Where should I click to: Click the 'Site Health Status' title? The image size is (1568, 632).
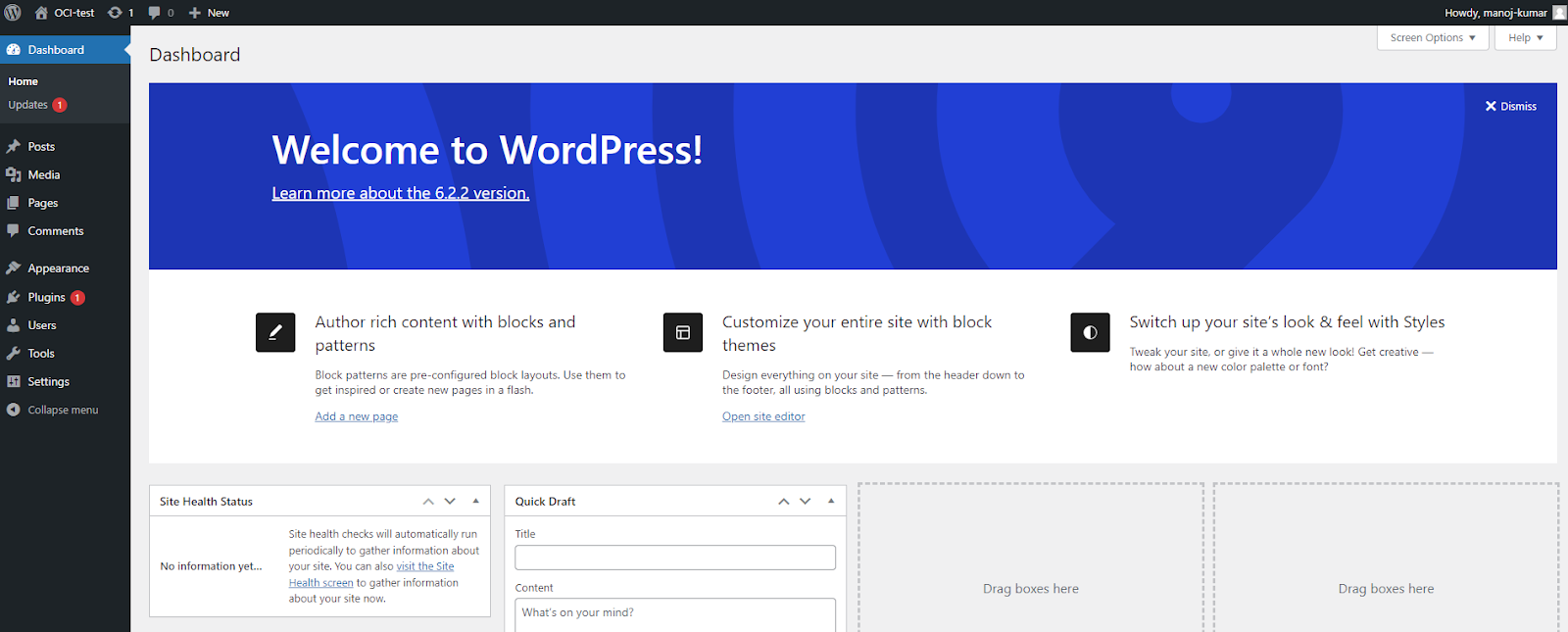[x=206, y=502]
